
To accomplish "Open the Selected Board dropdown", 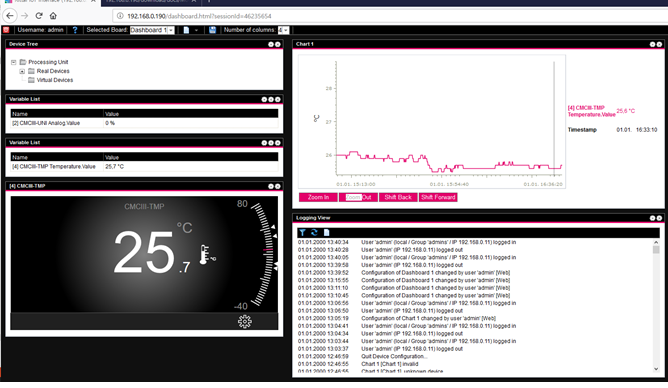I will [x=152, y=30].
